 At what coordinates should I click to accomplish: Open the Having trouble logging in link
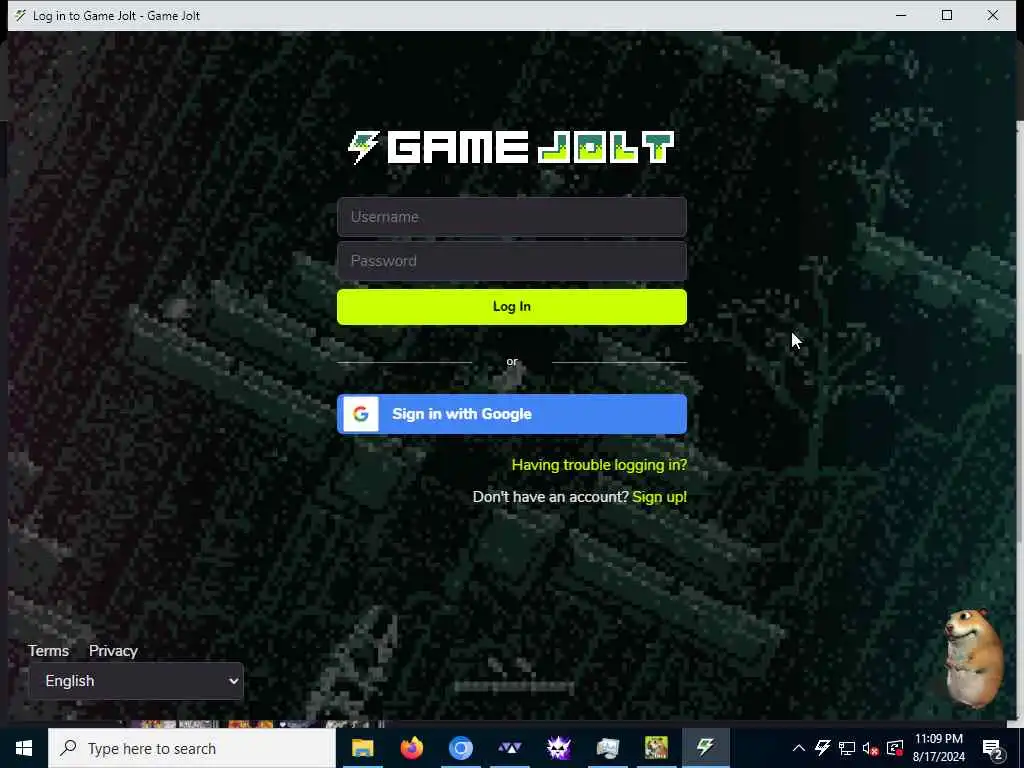[599, 465]
